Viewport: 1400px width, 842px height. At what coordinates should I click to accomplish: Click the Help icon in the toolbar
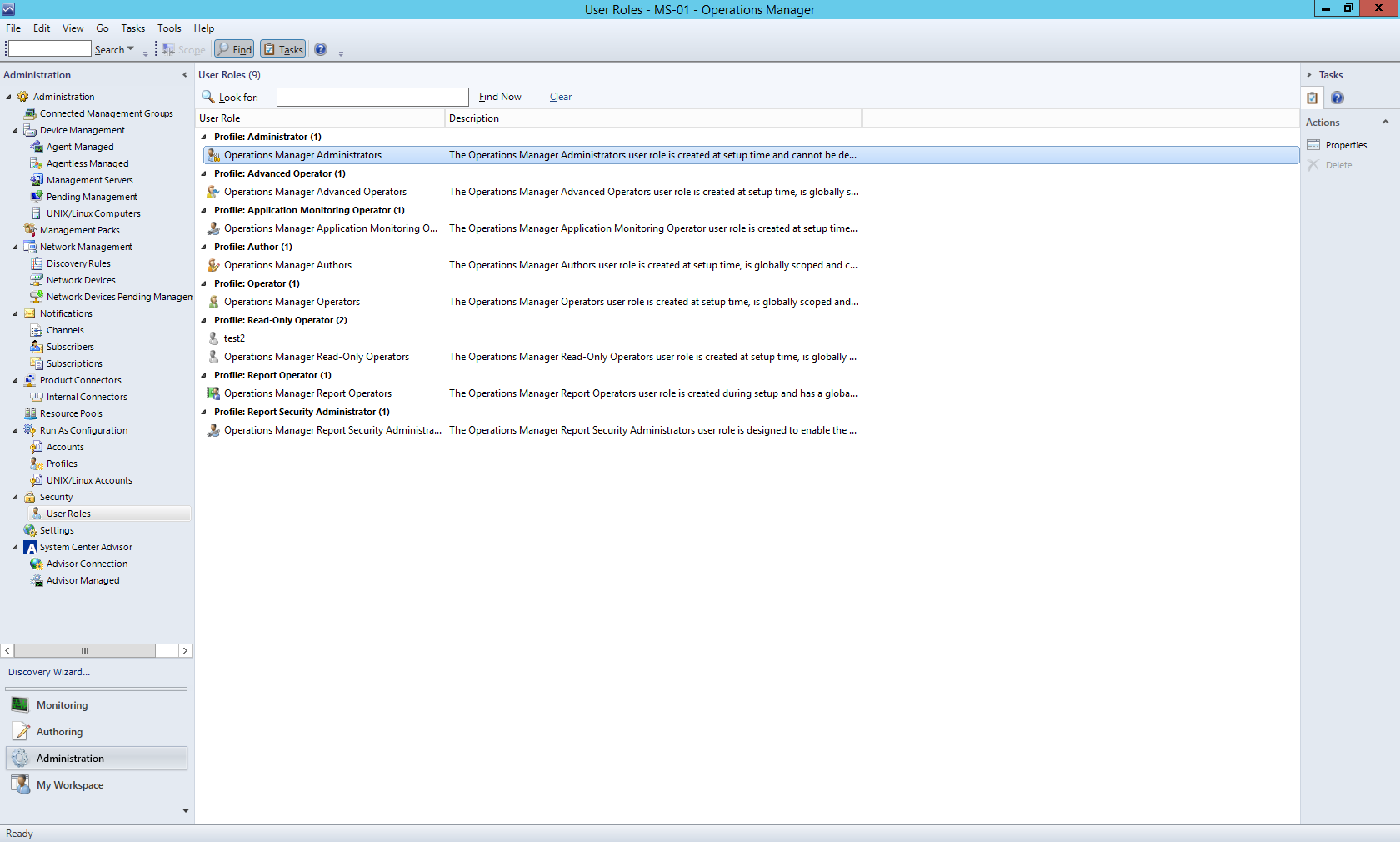pyautogui.click(x=321, y=49)
